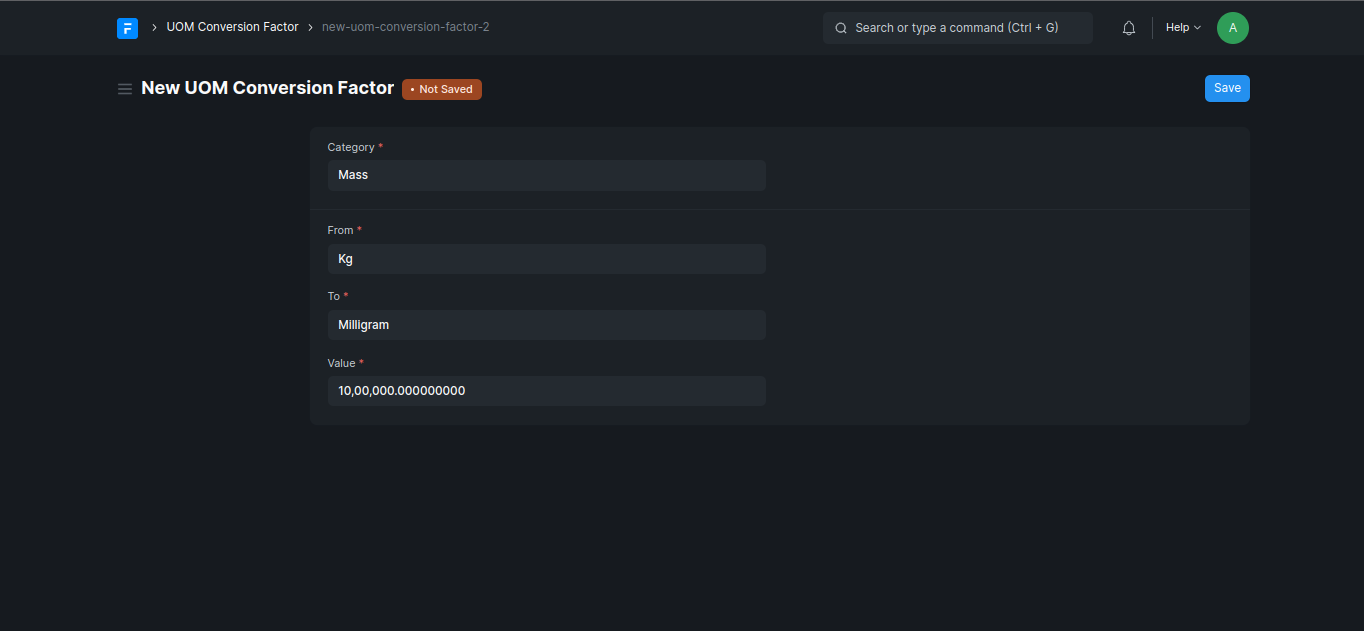Toggle the sidebar with the hamburger icon
The image size is (1364, 631).
coord(125,89)
